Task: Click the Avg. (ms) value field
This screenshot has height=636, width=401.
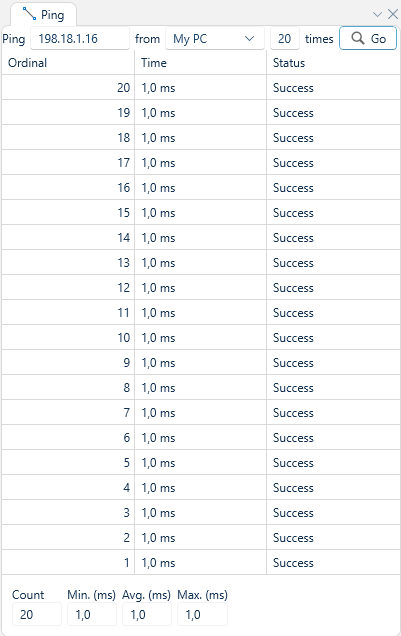Action: (147, 614)
